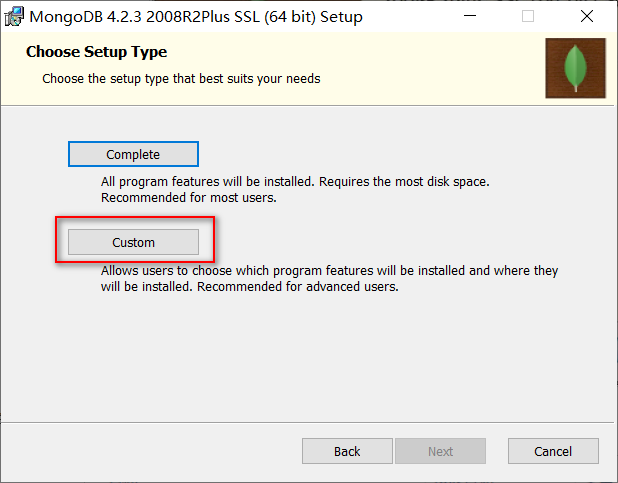618x483 pixels.
Task: Click the "where they" words in Custom description
Action: click(526, 271)
